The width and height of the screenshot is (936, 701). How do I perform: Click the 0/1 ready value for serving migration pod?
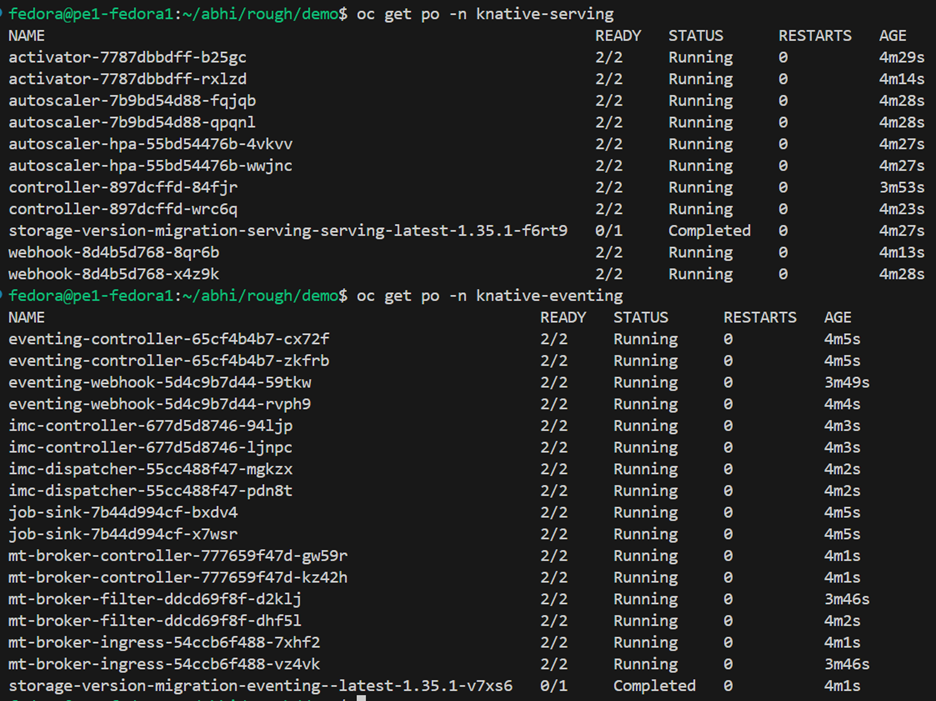point(608,231)
